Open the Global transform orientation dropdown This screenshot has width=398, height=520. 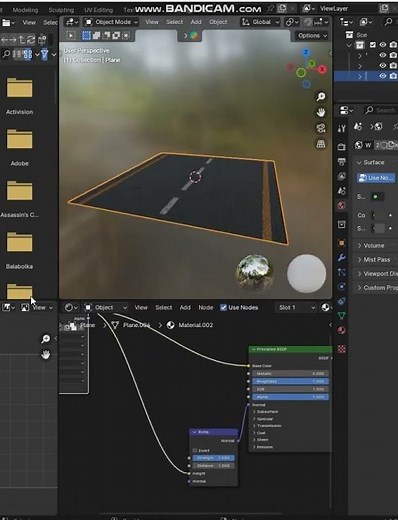tap(260, 22)
